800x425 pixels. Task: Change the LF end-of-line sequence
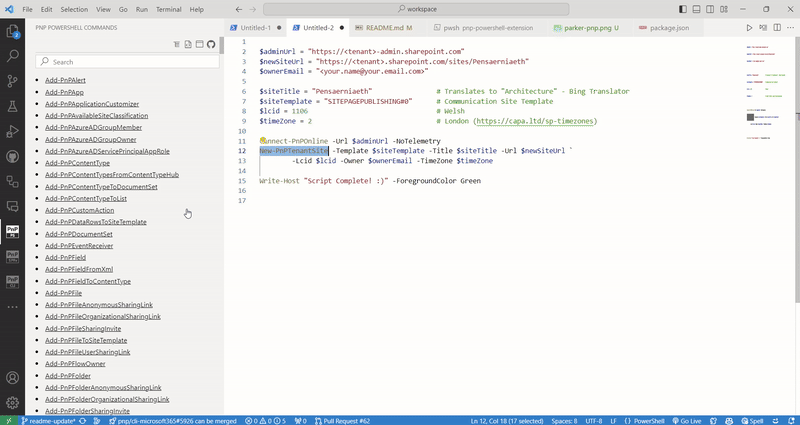[613, 421]
